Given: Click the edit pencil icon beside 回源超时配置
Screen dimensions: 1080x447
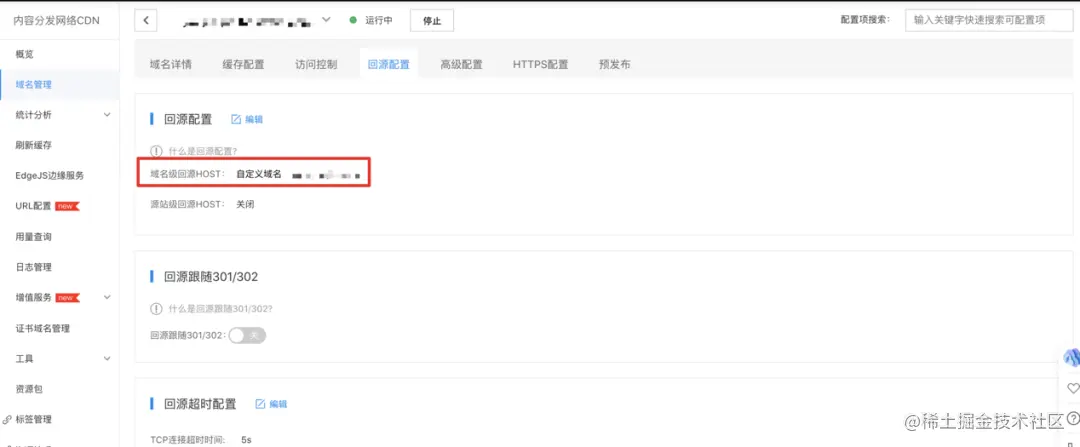Looking at the screenshot, I should tap(260, 404).
